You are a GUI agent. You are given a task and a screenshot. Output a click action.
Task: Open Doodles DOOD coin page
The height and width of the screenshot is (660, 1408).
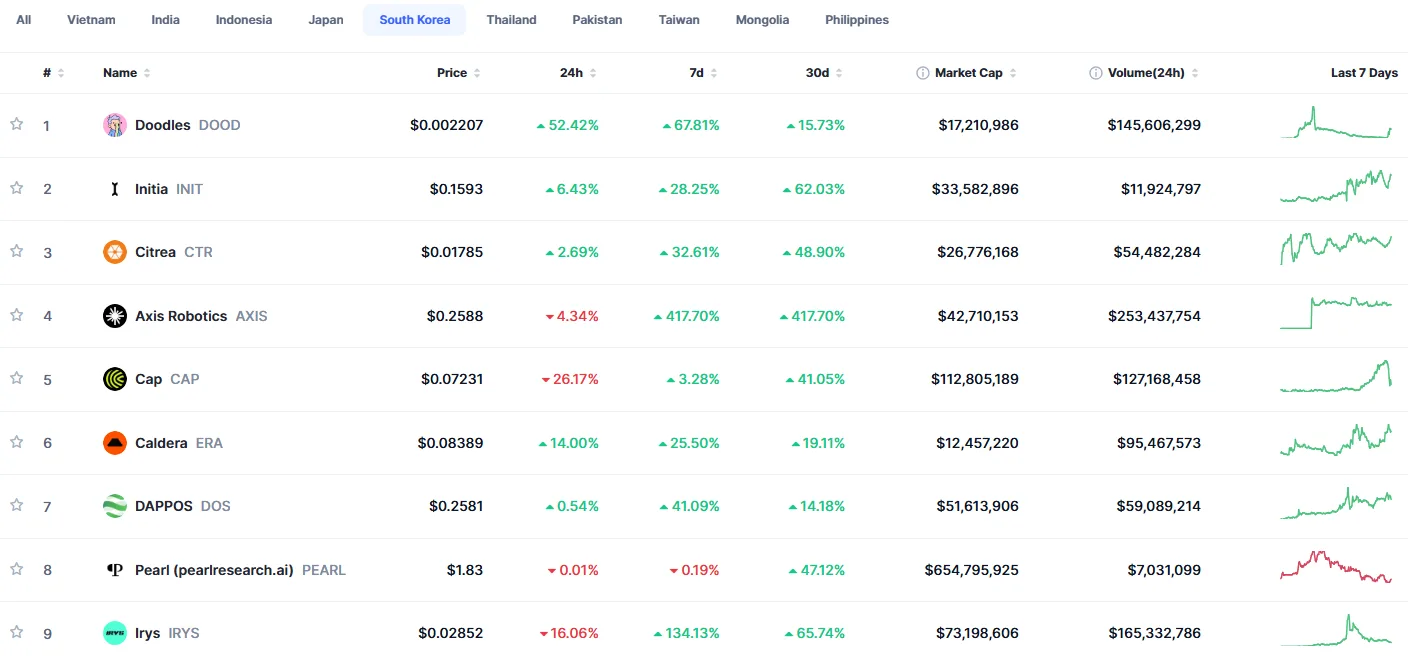point(188,125)
